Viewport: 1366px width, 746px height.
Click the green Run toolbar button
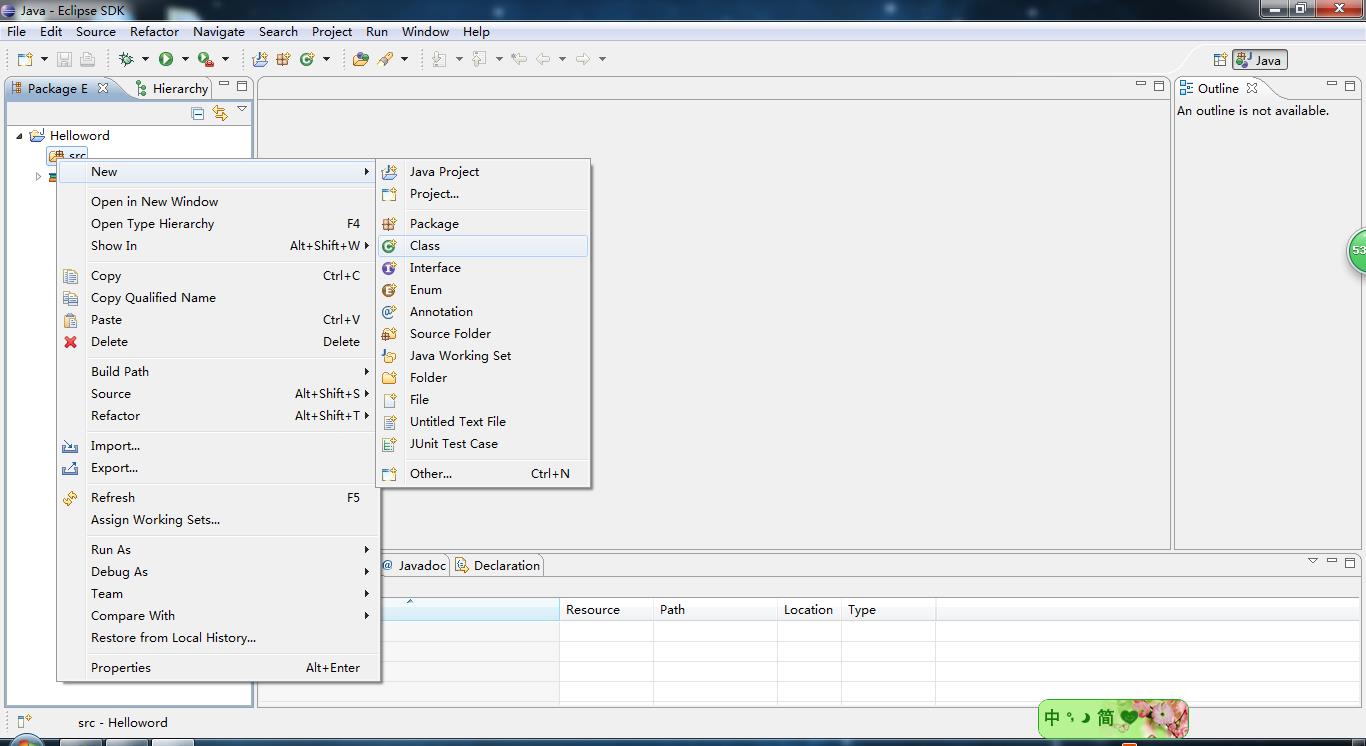click(x=166, y=59)
